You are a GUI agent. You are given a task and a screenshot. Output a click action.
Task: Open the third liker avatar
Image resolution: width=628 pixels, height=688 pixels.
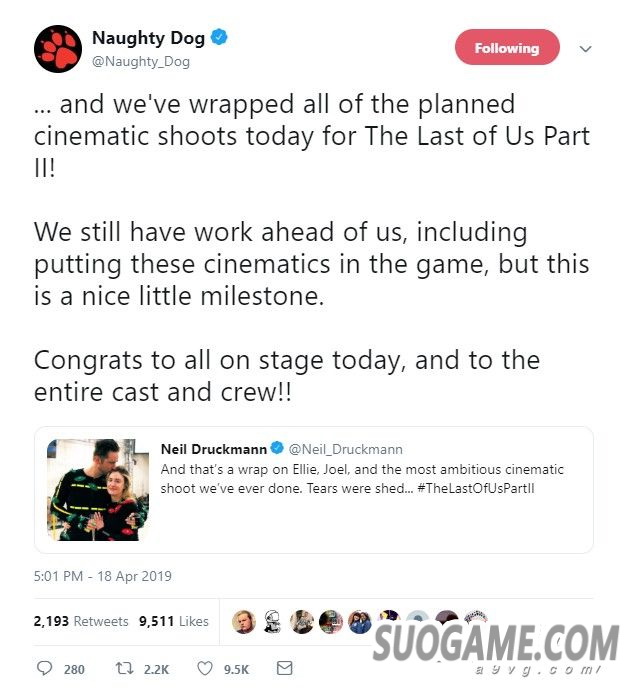(x=302, y=621)
